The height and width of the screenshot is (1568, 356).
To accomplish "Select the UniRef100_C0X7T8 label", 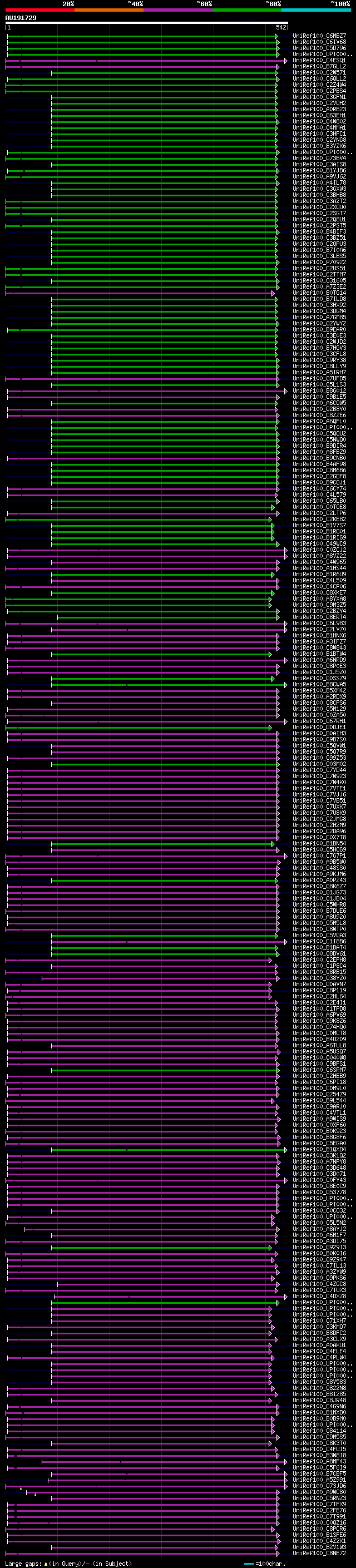I will 319,838.
